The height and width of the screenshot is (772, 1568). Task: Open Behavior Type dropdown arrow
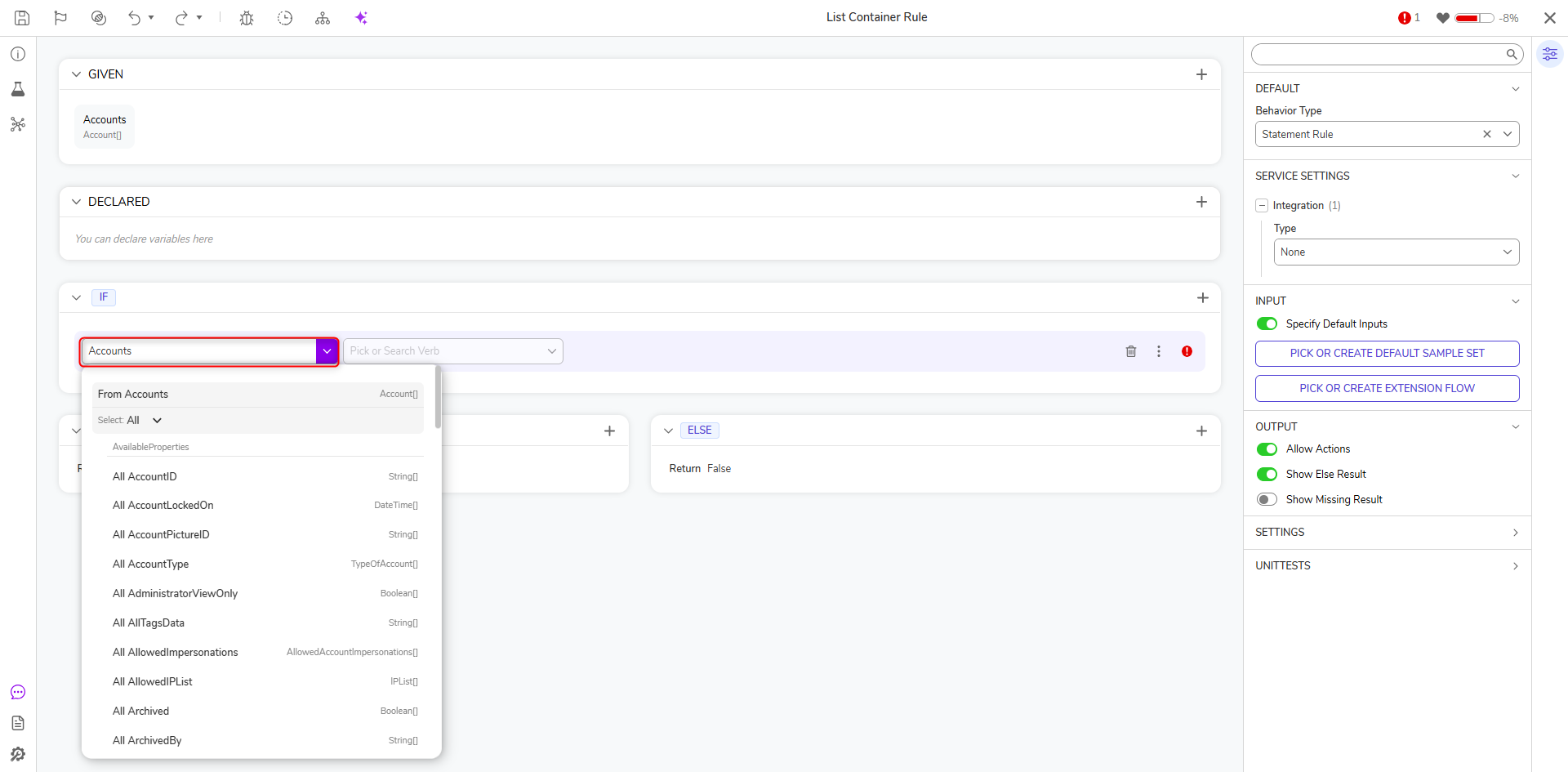(1508, 134)
